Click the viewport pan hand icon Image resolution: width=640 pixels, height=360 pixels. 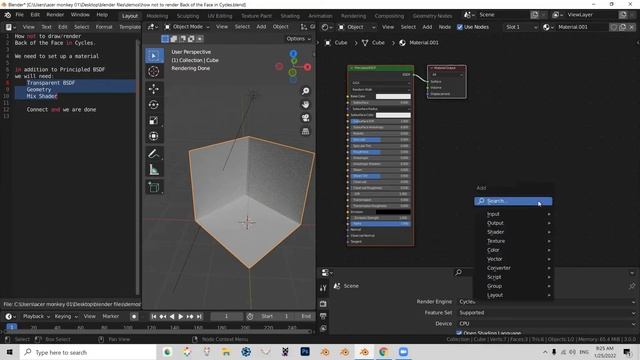click(x=305, y=104)
